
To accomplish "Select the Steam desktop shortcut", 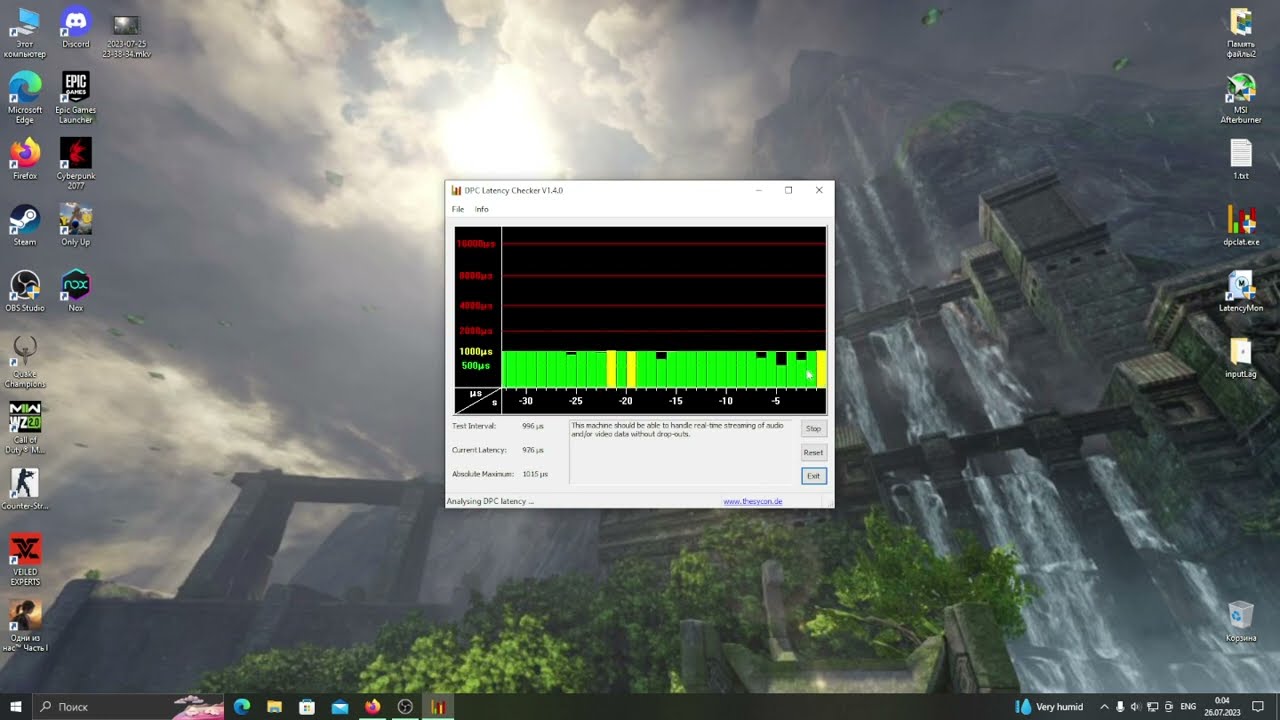I will click(x=25, y=225).
